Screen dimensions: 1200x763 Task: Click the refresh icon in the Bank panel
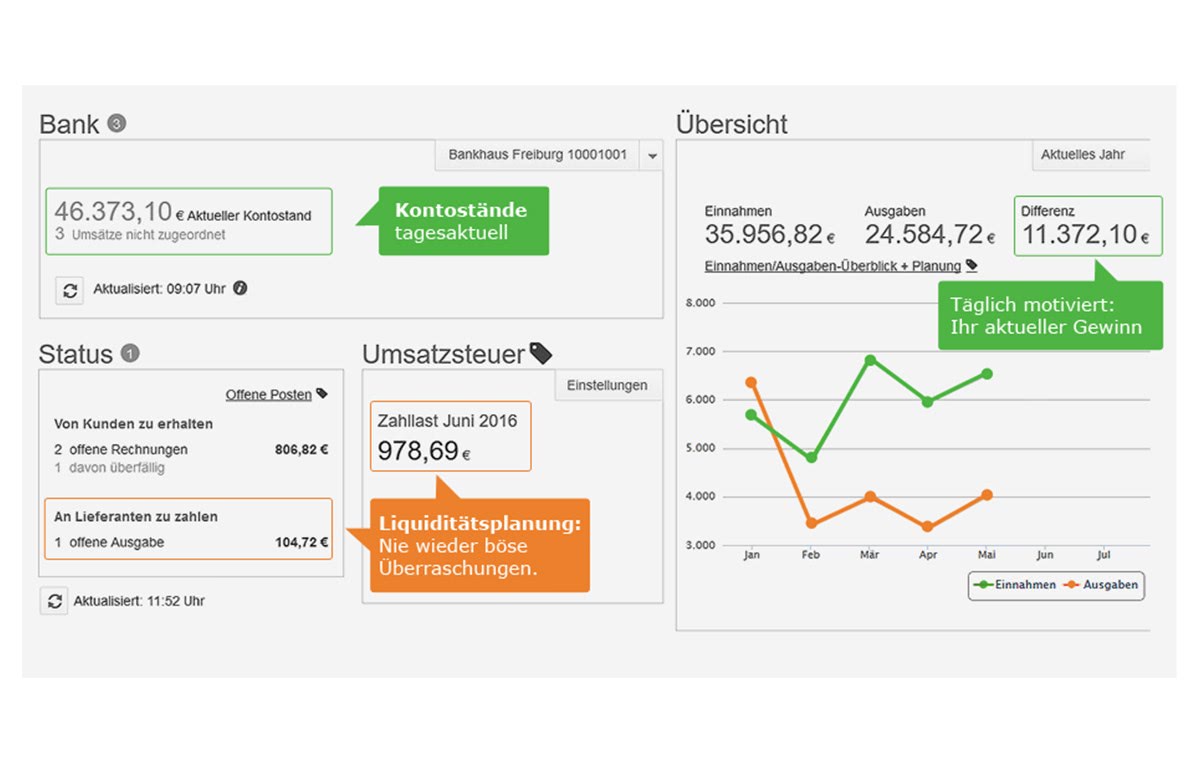69,291
